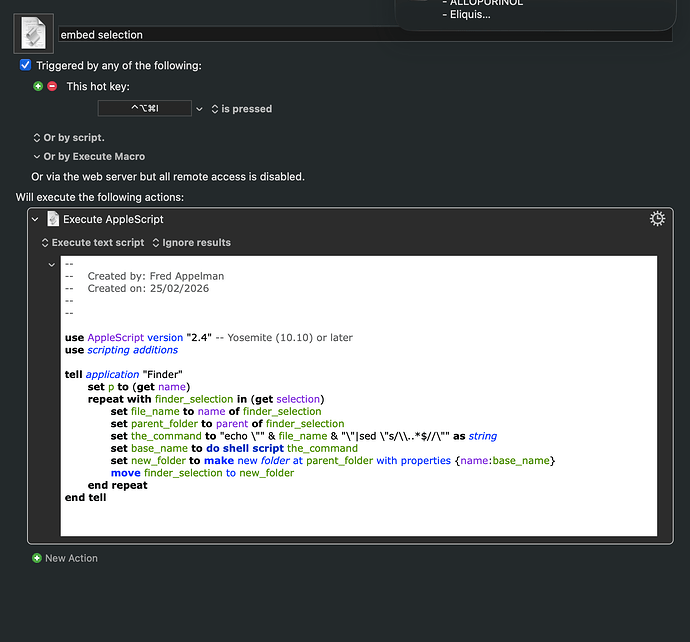
Task: Click the AppleScript document icon in action header
Action: tap(53, 219)
